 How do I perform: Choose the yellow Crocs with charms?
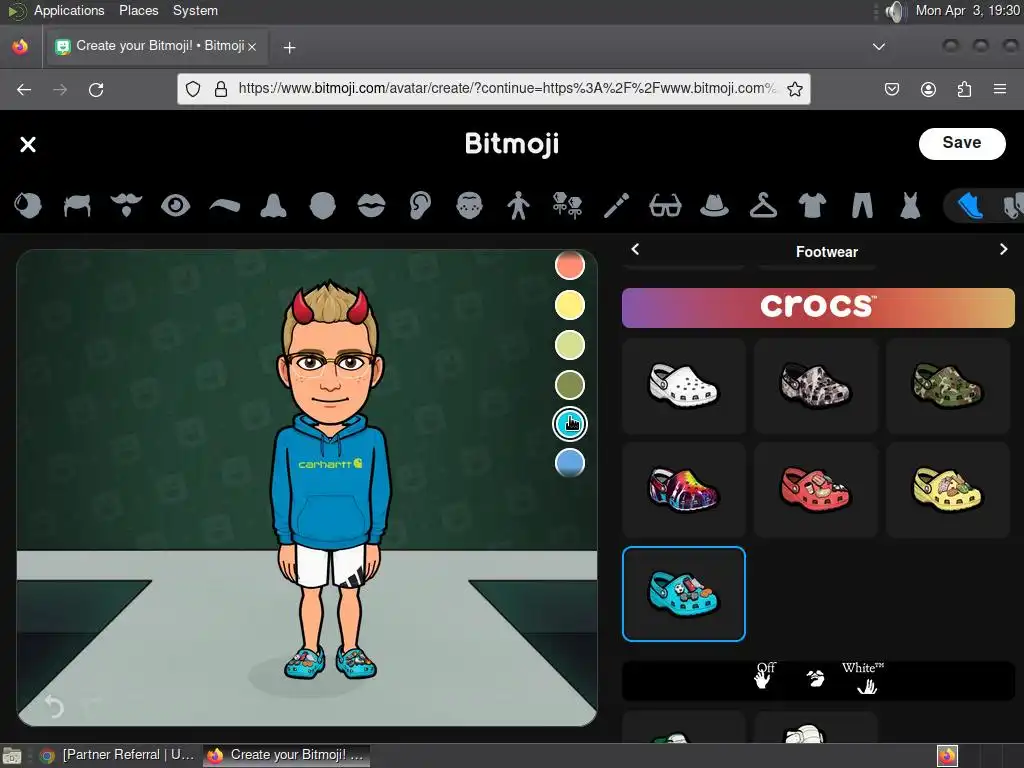point(948,490)
